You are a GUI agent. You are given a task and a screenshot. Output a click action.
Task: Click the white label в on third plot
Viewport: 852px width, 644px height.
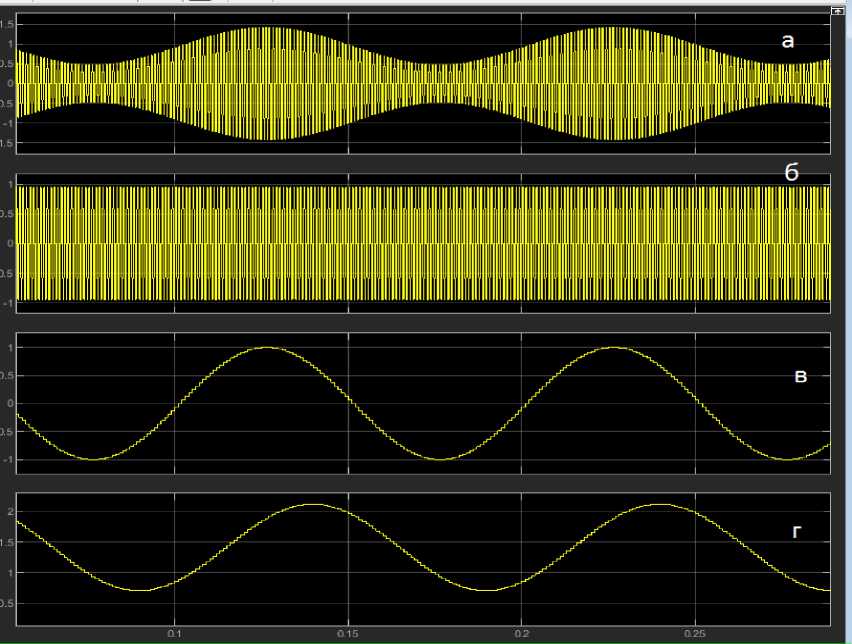(800, 376)
